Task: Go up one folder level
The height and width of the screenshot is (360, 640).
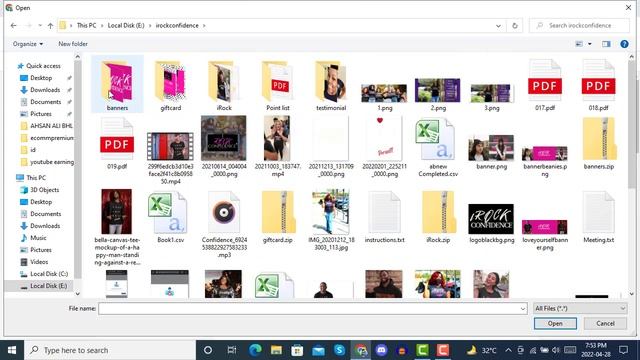Action: [x=50, y=26]
